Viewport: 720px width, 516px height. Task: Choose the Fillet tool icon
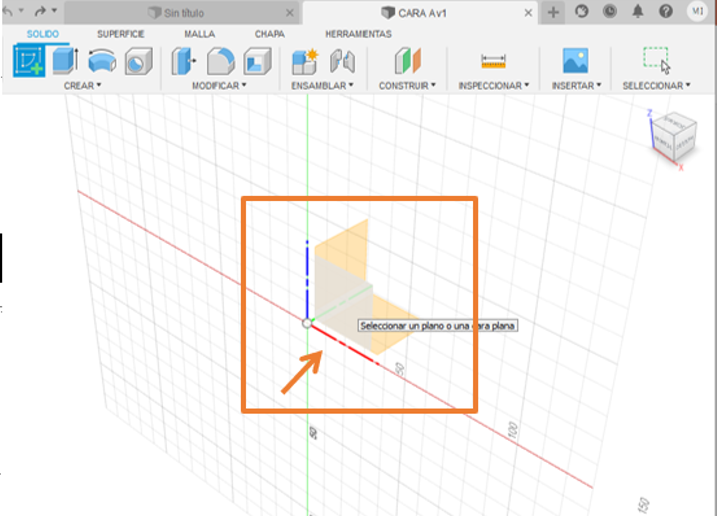point(220,61)
